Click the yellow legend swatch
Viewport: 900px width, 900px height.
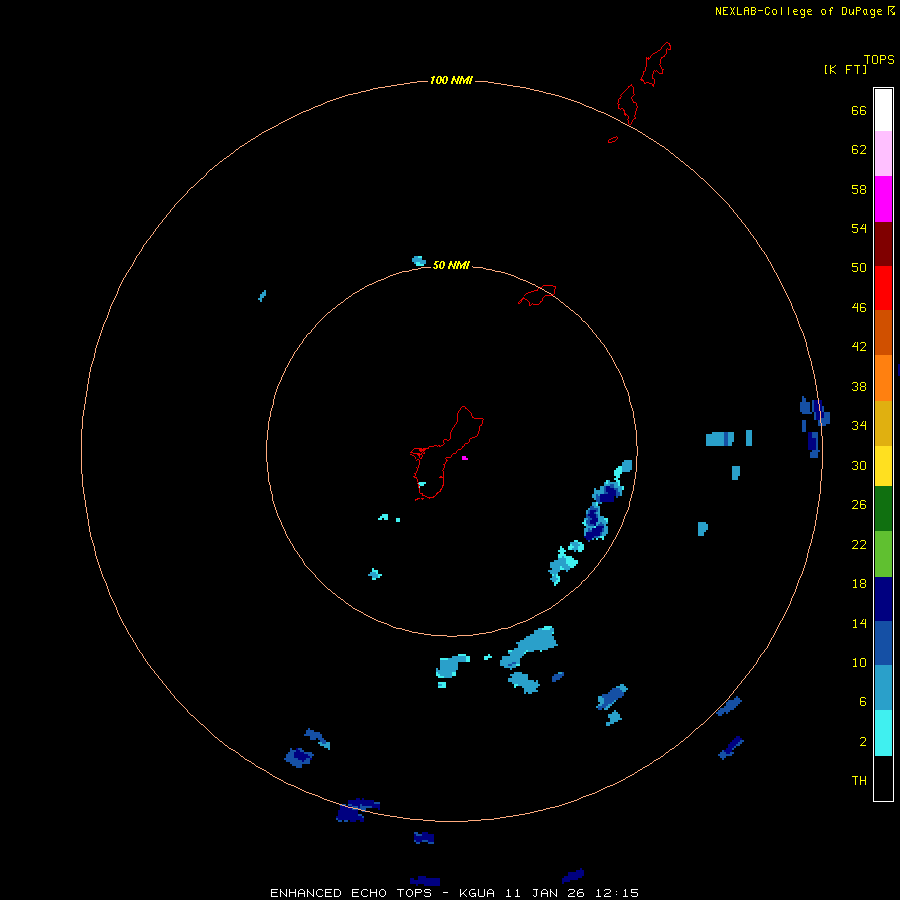[x=883, y=466]
